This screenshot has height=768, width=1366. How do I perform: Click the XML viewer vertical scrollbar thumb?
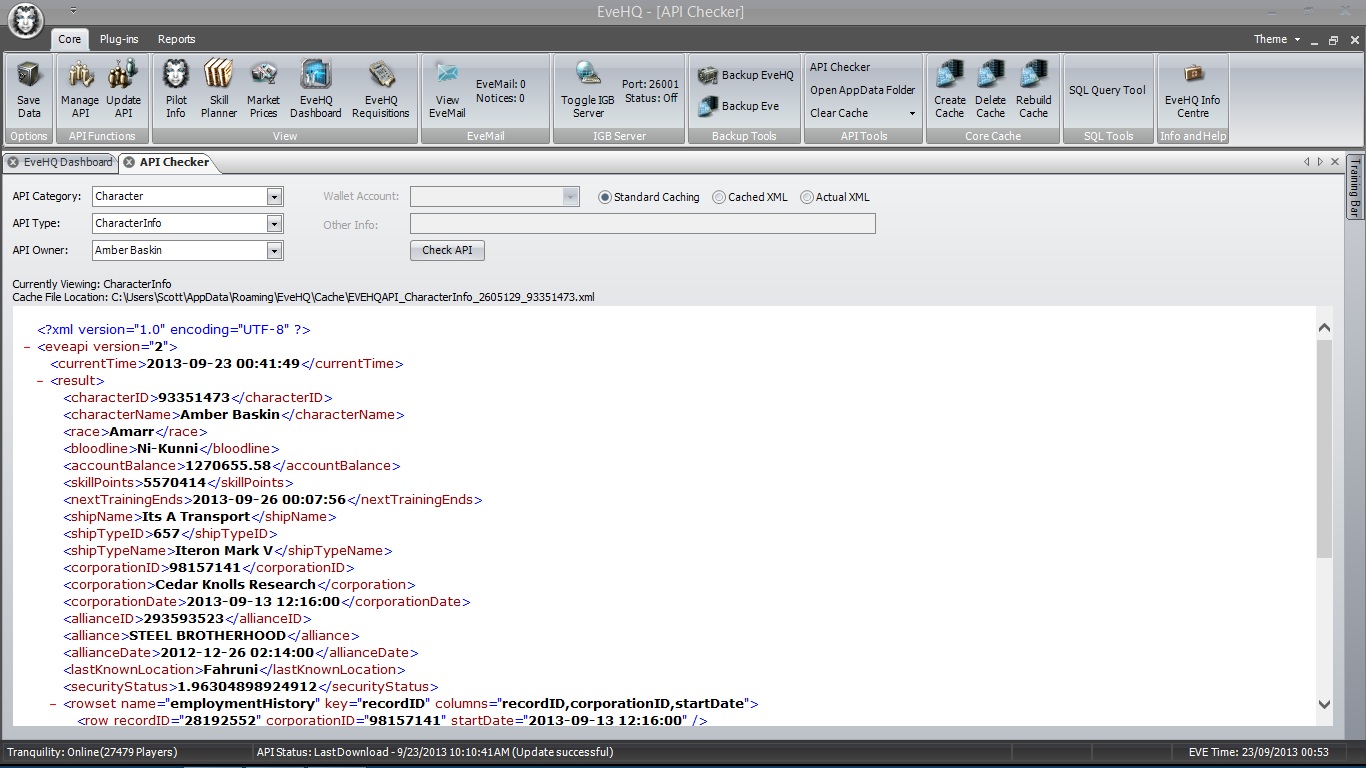point(1325,449)
